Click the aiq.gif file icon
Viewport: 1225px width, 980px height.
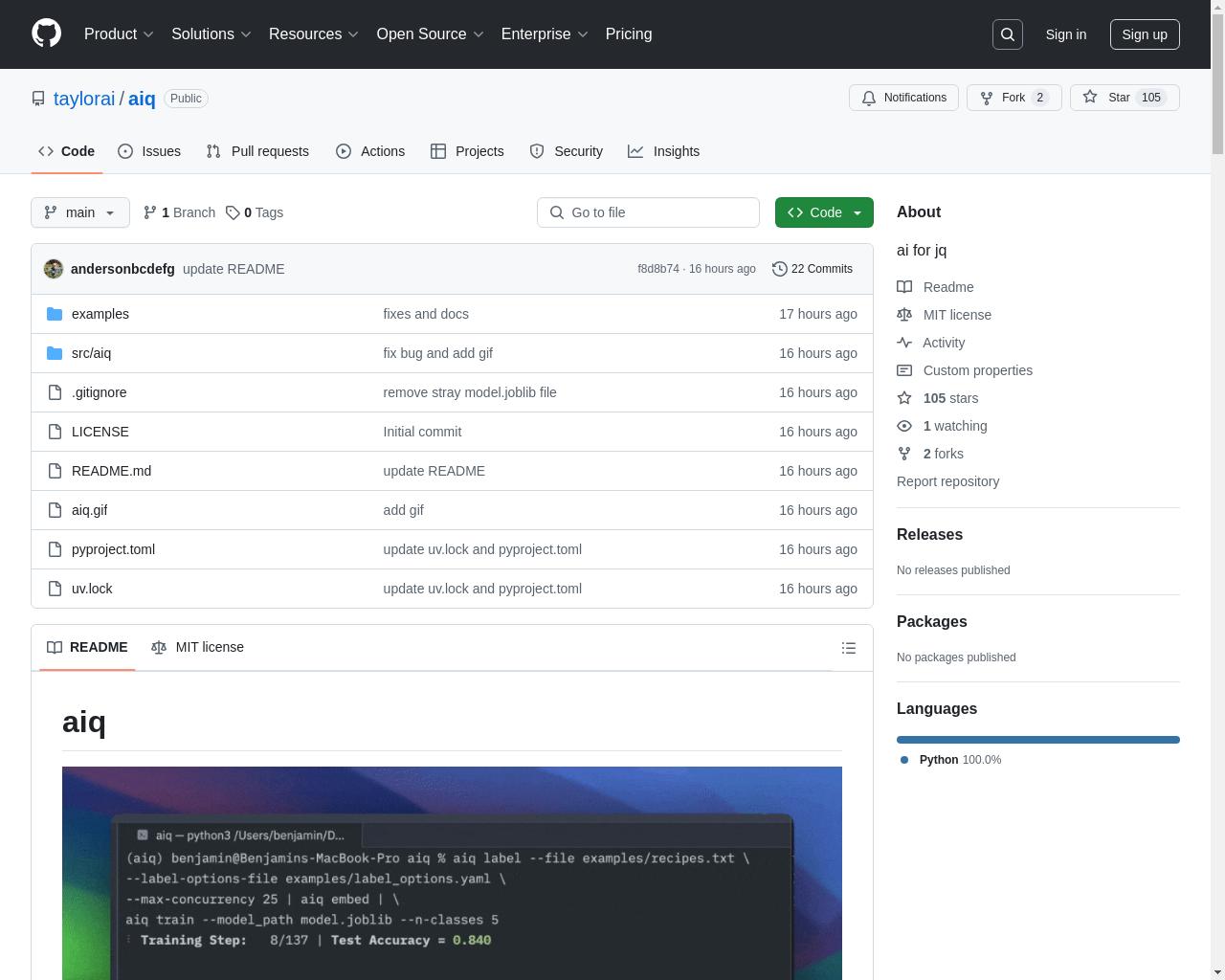click(x=55, y=510)
